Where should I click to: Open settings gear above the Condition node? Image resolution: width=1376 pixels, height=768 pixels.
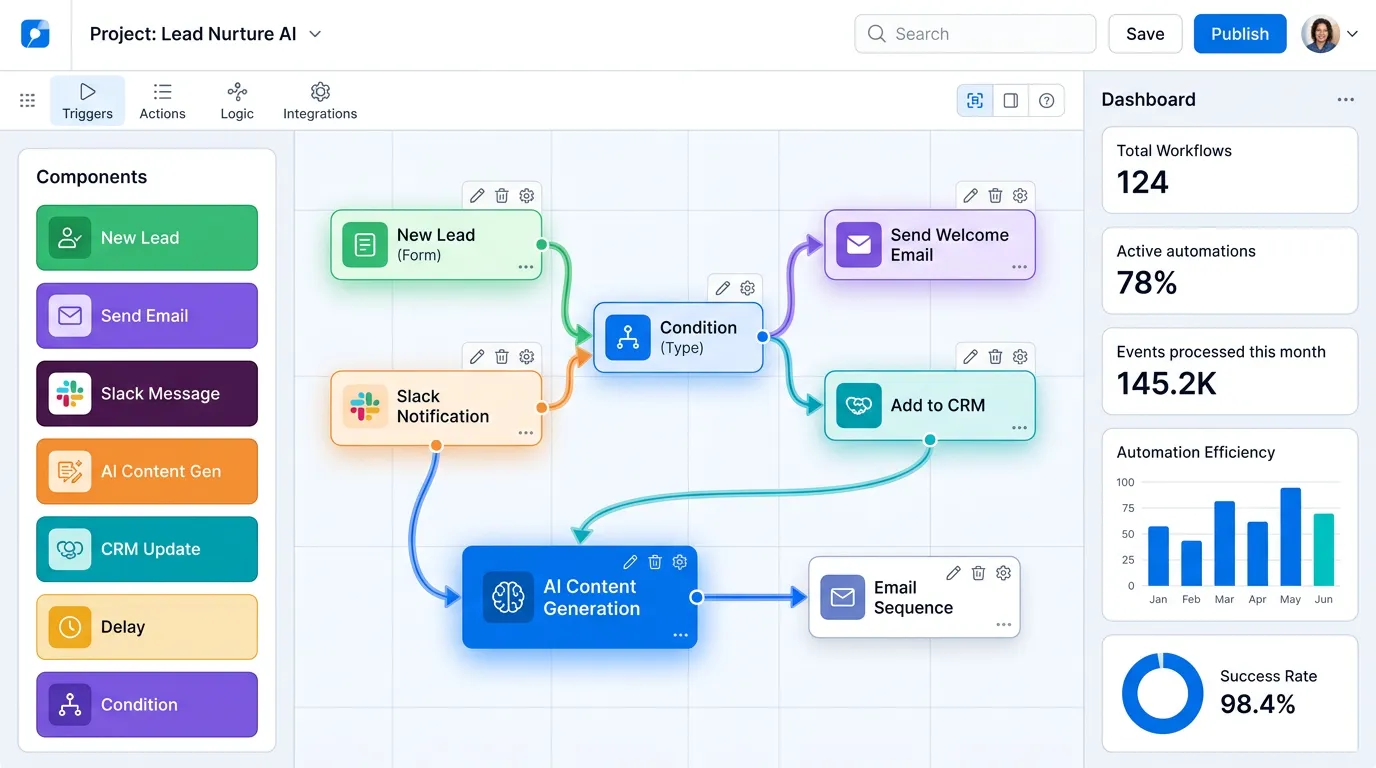(747, 288)
